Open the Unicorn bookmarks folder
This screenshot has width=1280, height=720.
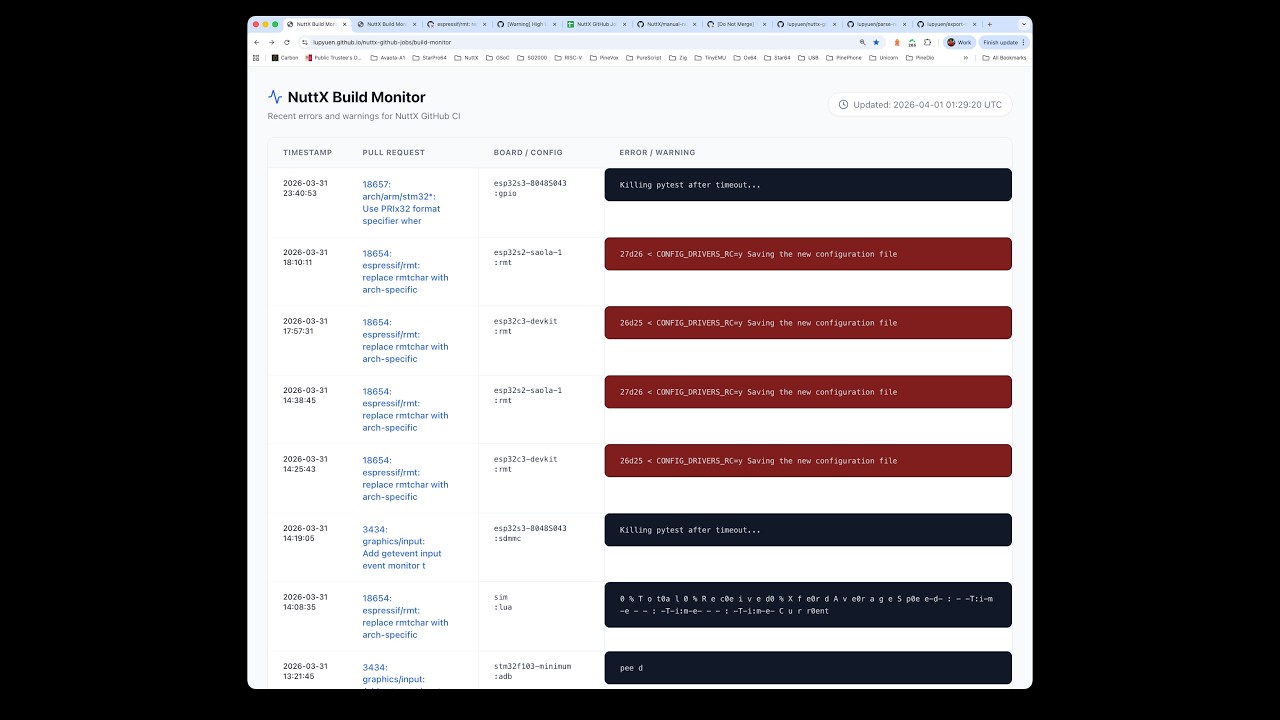coord(884,58)
